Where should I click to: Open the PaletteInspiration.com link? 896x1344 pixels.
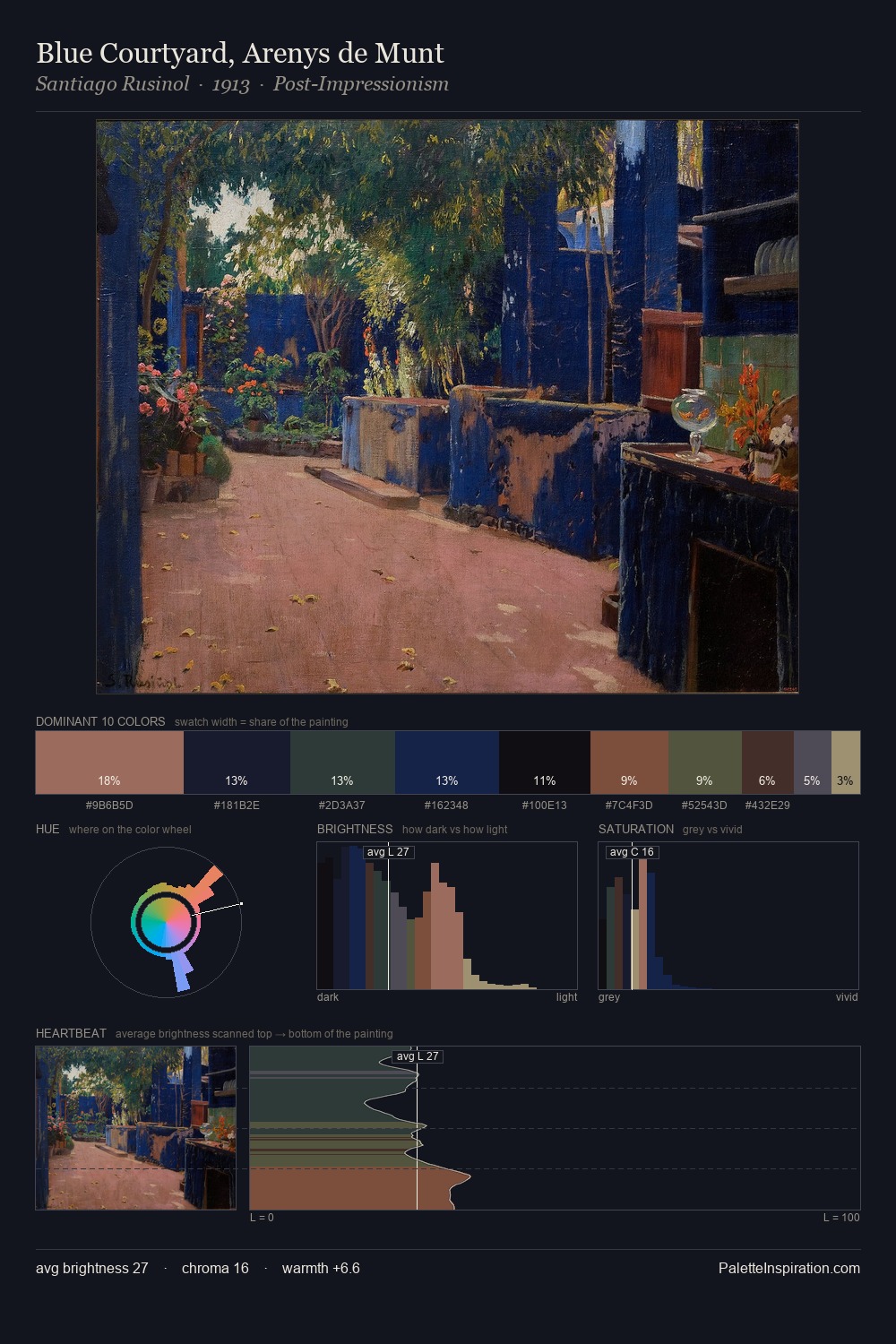789,1268
